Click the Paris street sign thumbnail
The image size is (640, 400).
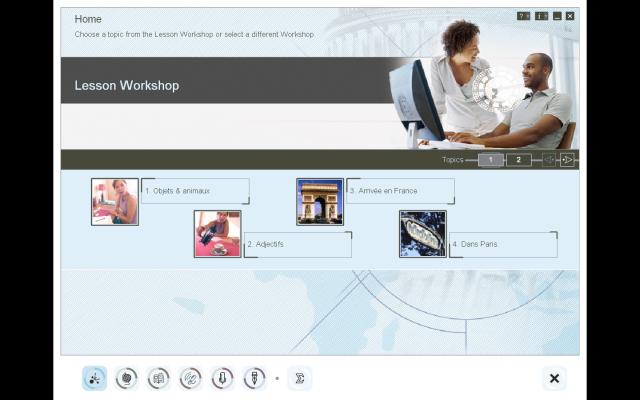tap(423, 234)
